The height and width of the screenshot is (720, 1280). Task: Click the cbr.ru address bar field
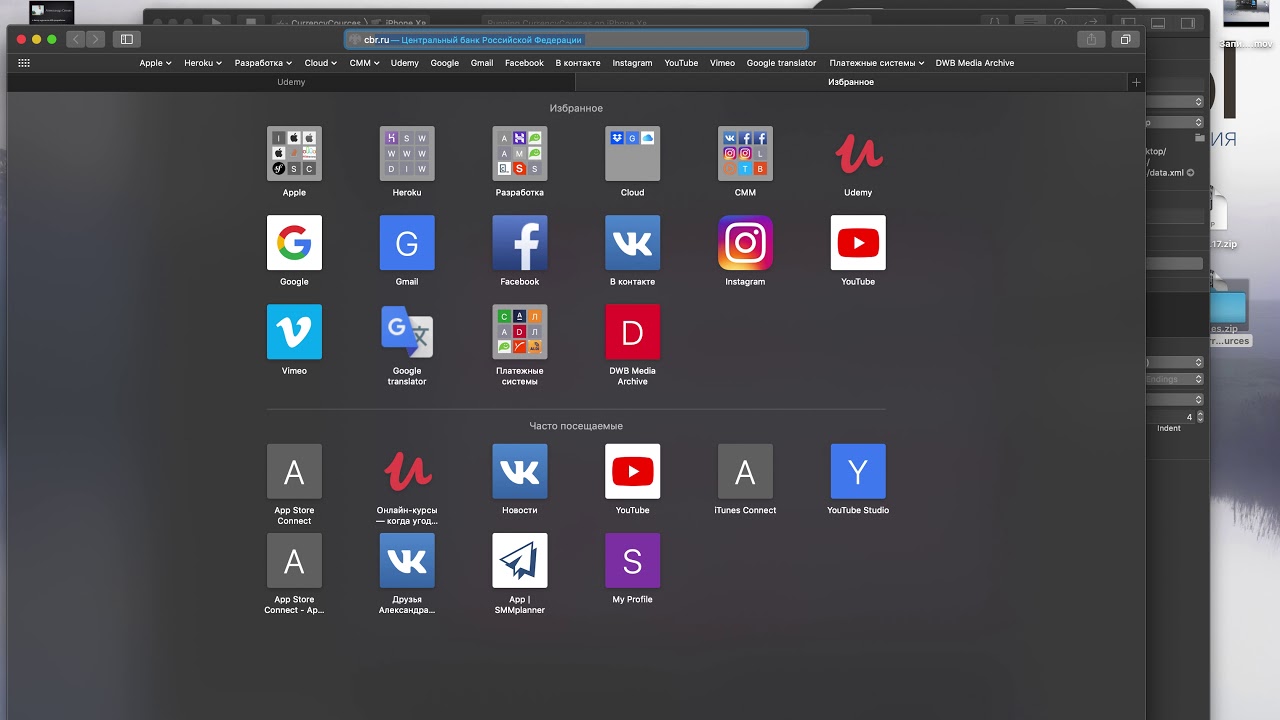tap(576, 40)
